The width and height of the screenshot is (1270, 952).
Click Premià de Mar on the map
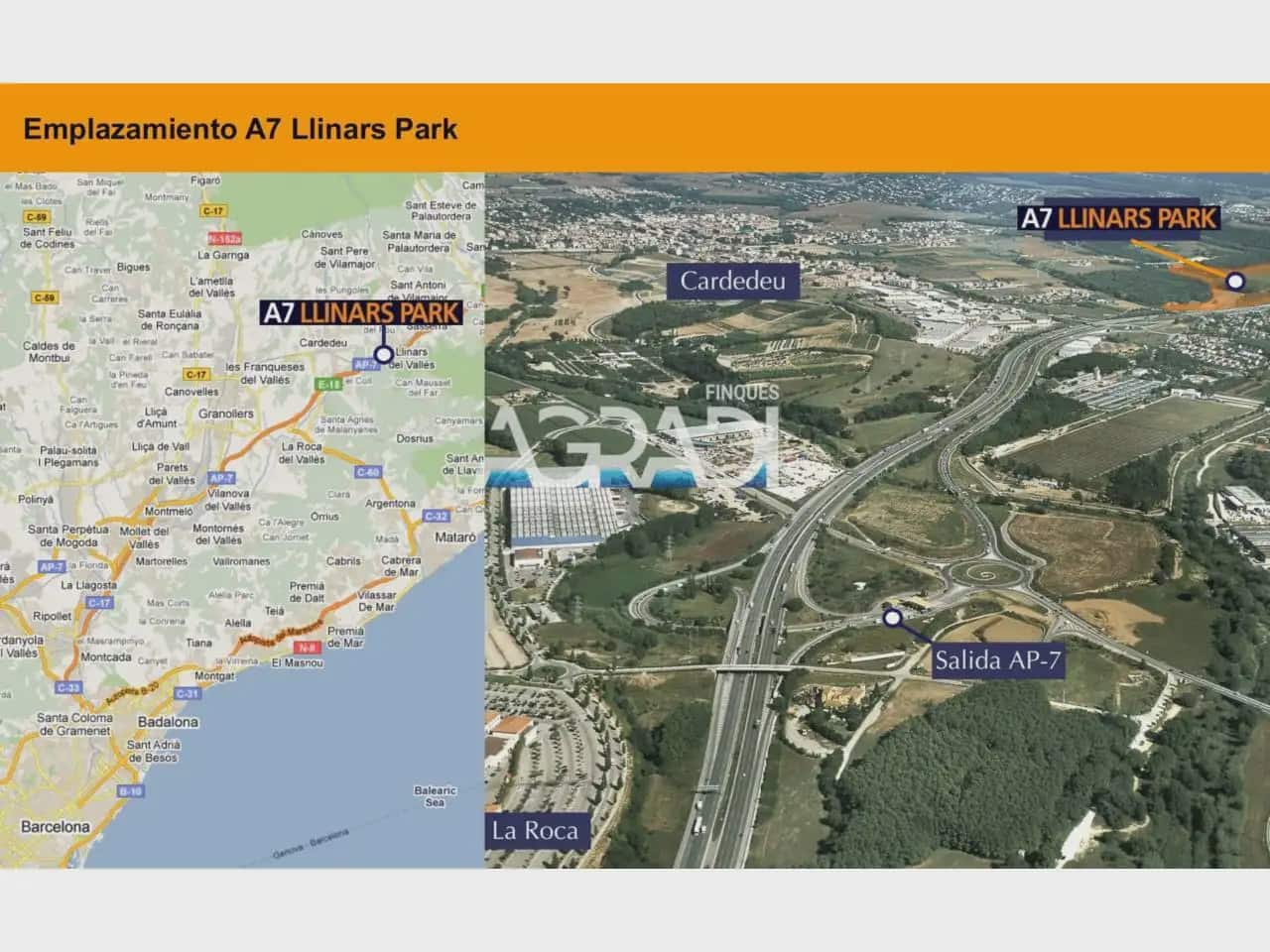point(345,637)
